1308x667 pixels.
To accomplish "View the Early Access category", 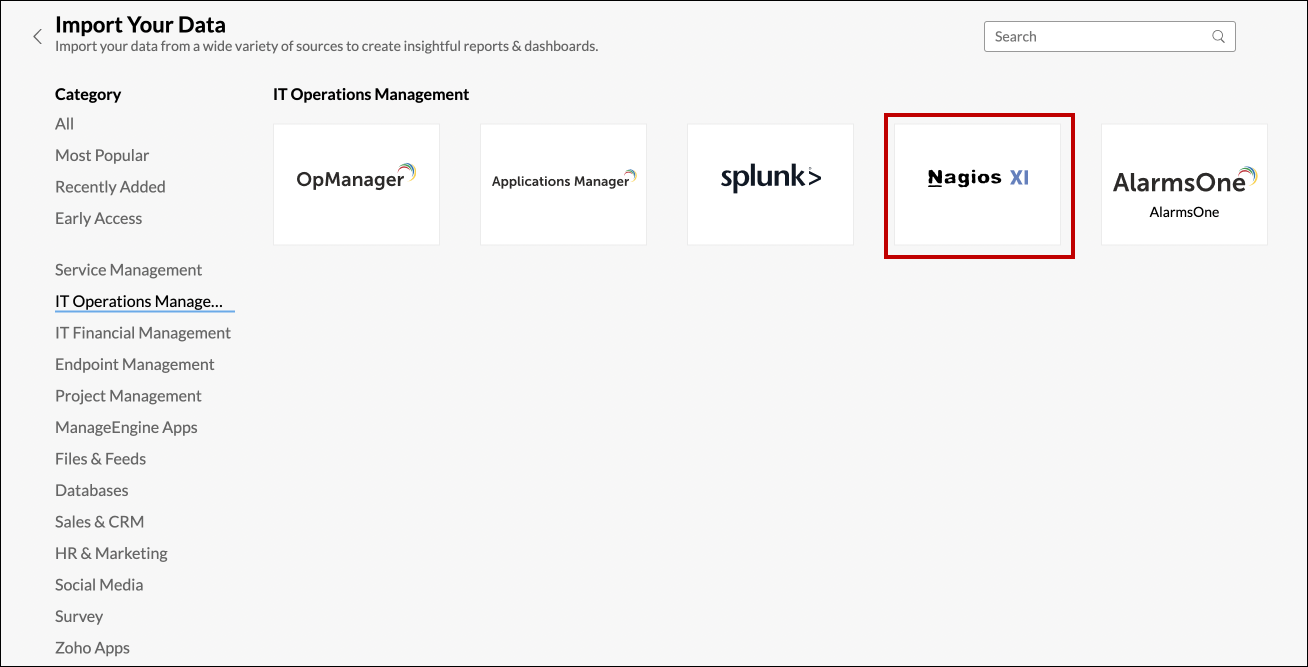I will coord(99,218).
